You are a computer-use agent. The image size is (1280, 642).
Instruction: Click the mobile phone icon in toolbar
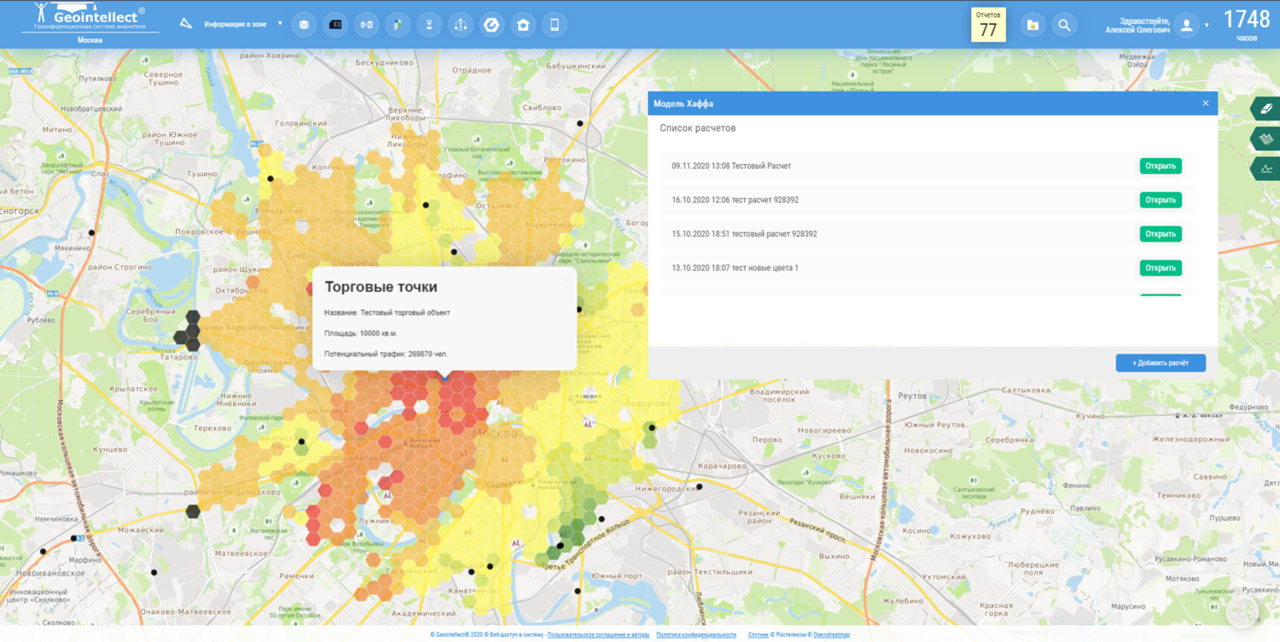pyautogui.click(x=554, y=25)
